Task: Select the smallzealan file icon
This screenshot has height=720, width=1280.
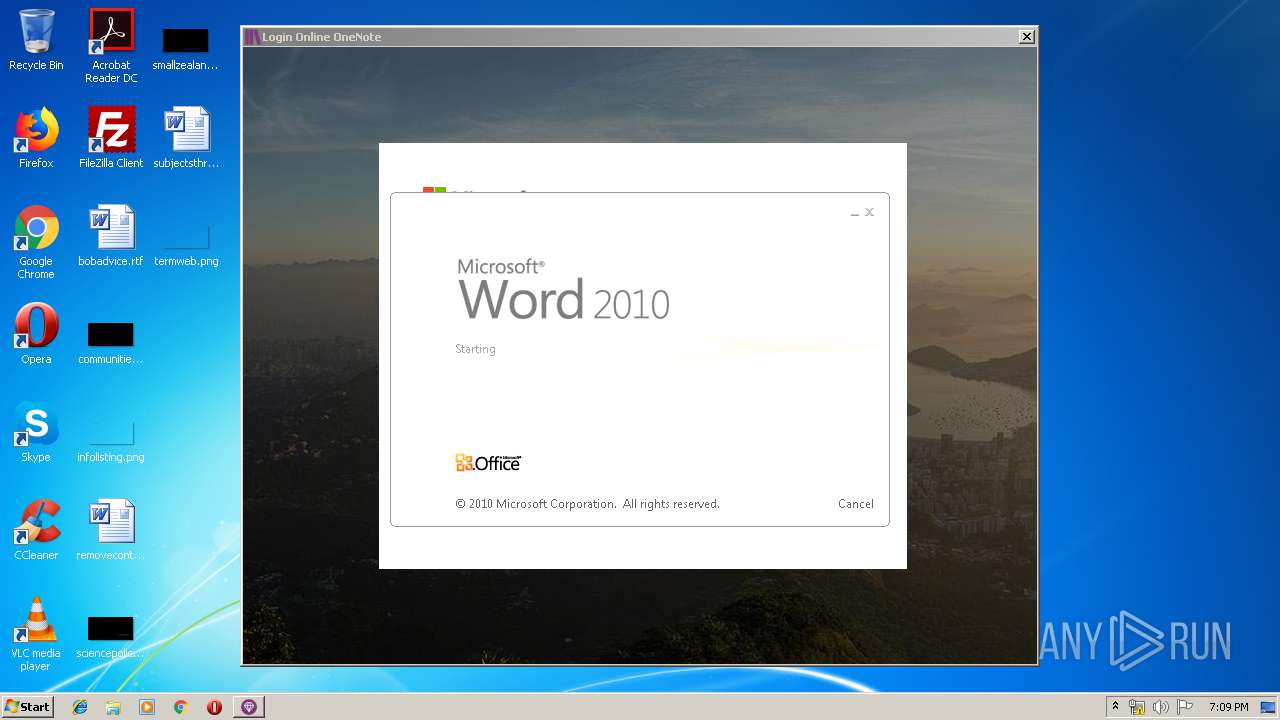Action: point(185,47)
